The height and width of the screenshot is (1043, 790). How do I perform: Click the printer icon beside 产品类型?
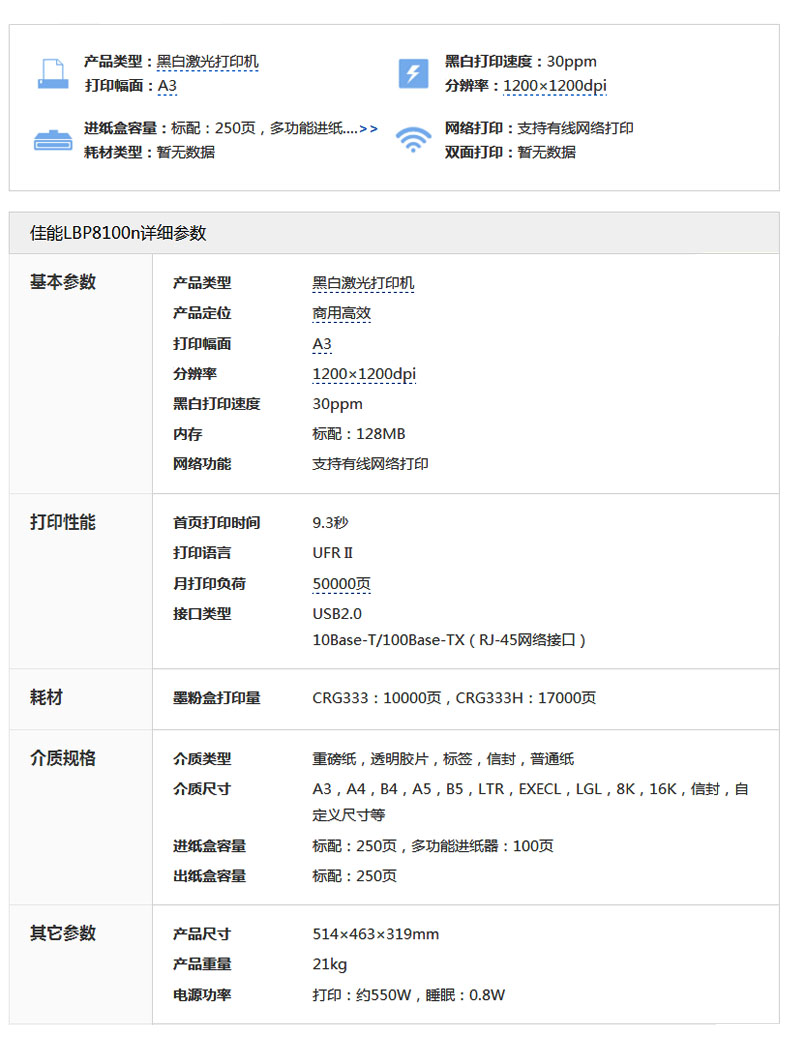coord(53,74)
